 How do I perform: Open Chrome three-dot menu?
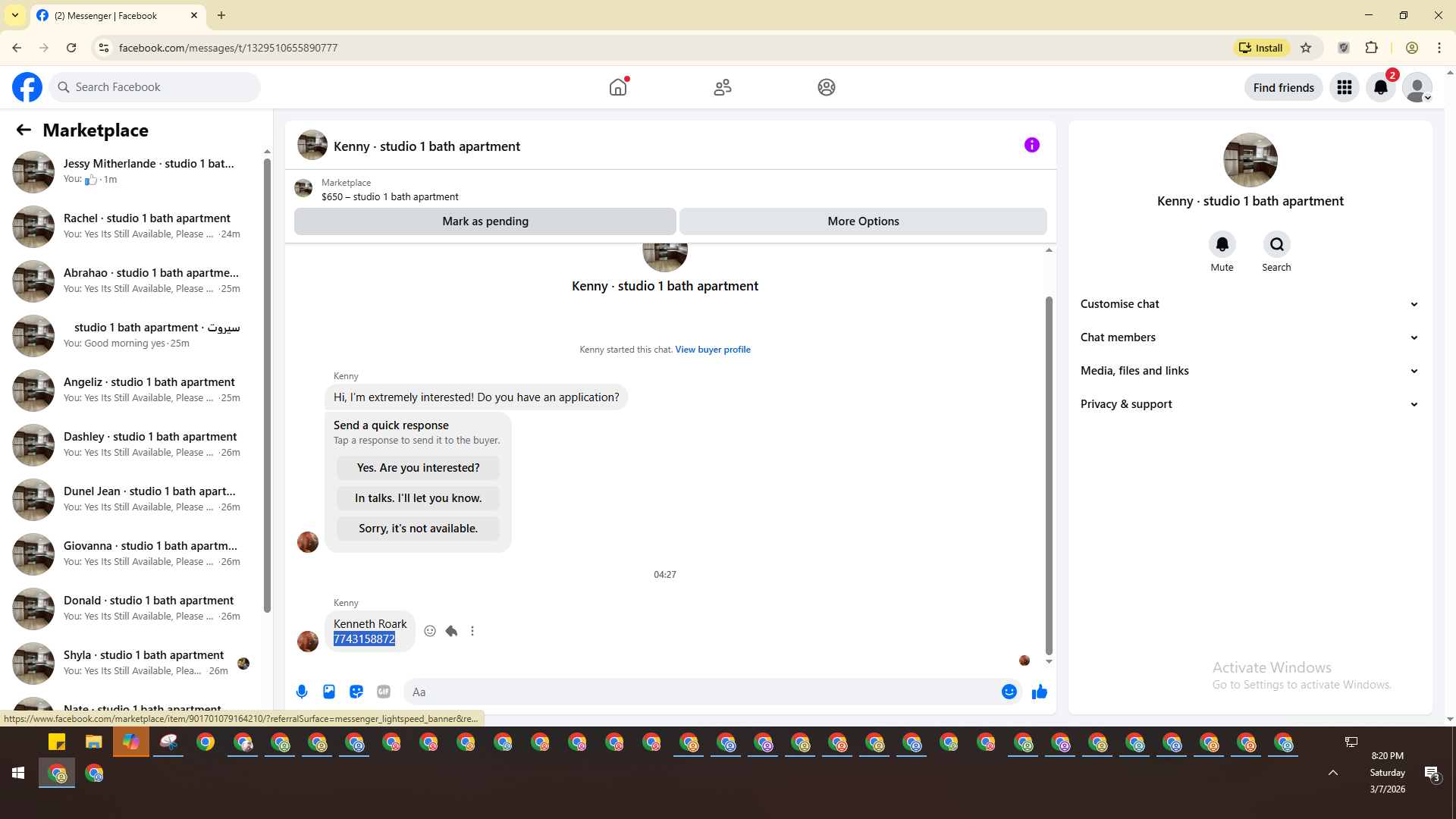point(1439,48)
